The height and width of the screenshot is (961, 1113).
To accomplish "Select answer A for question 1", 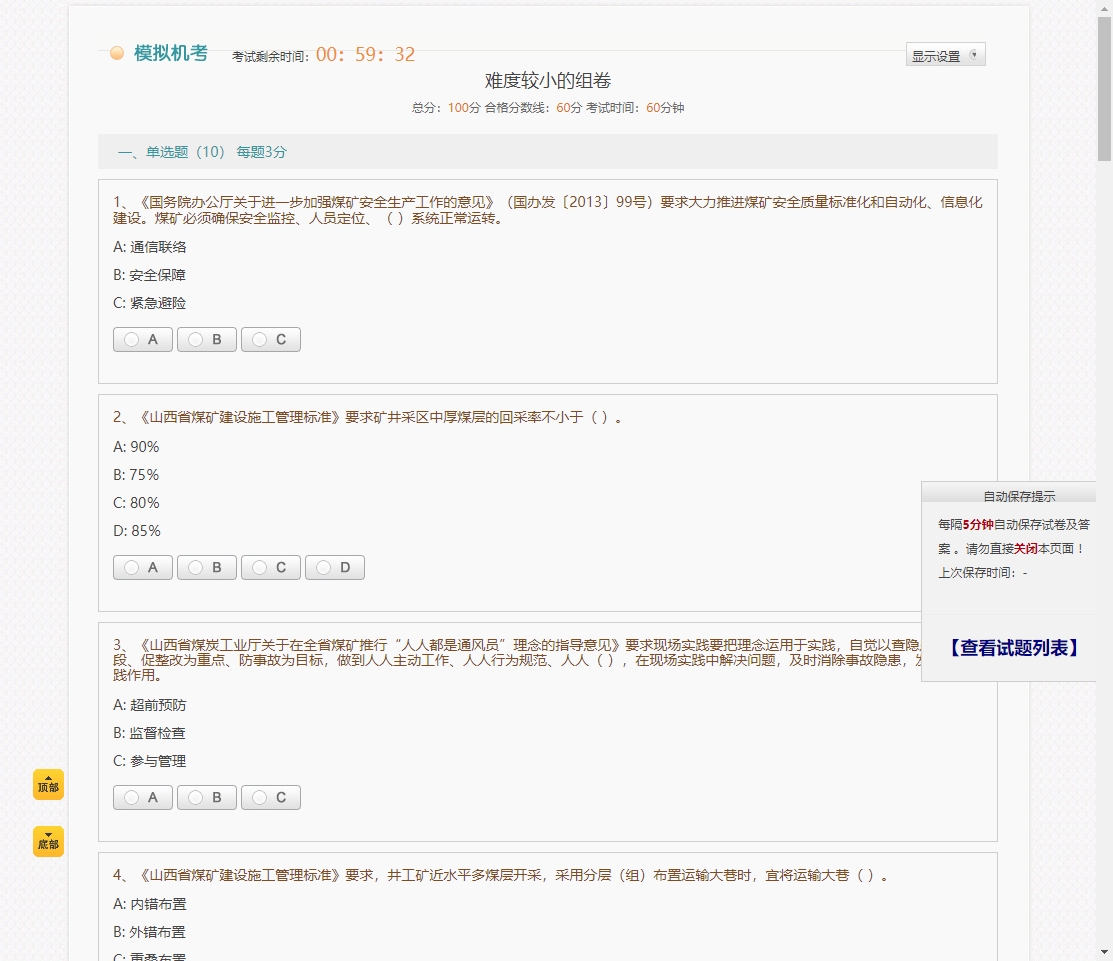I will pos(142,339).
